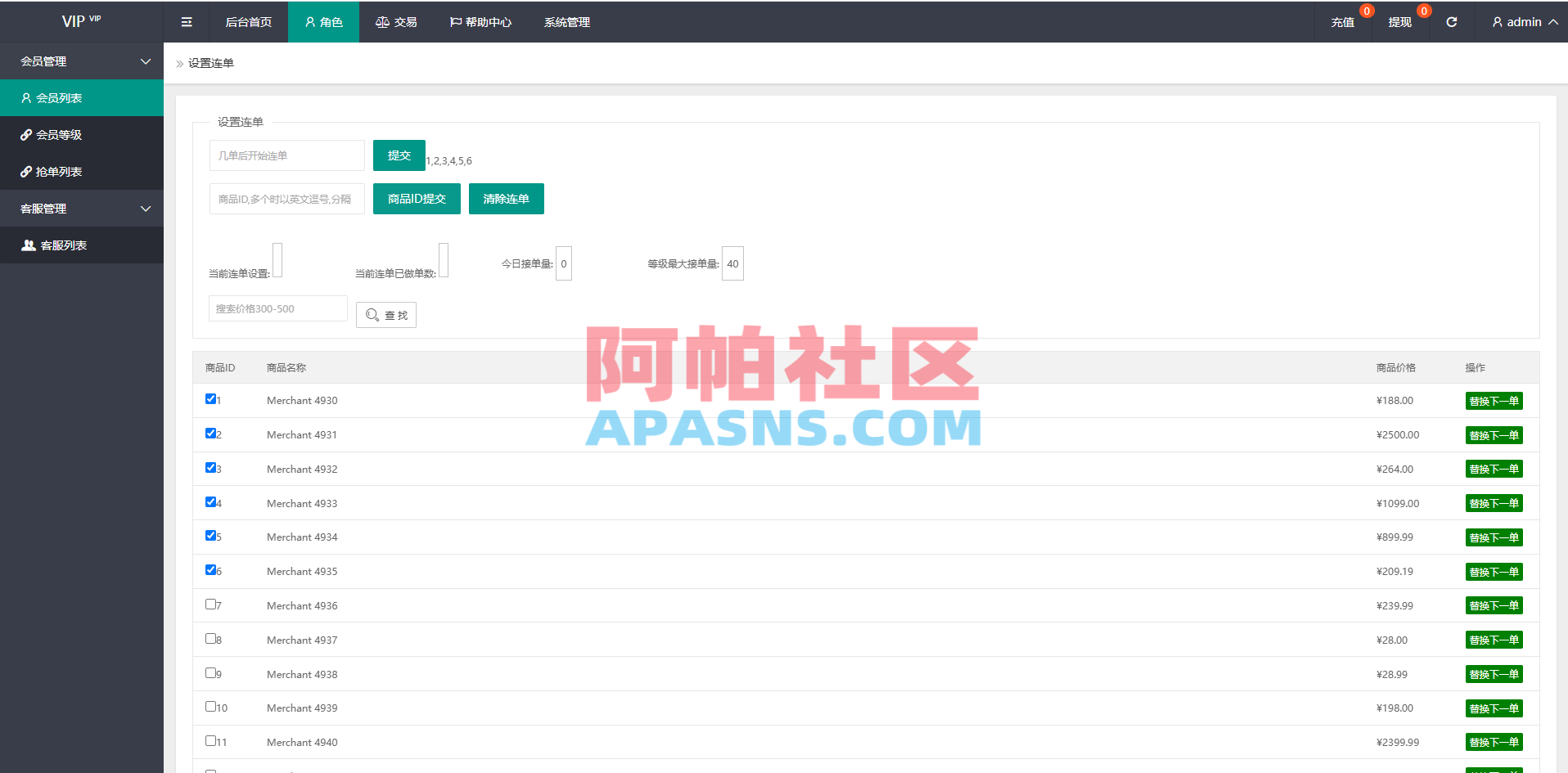Viewport: 1568px width, 773px height.
Task: Click the 清除连单 button
Action: coord(506,198)
